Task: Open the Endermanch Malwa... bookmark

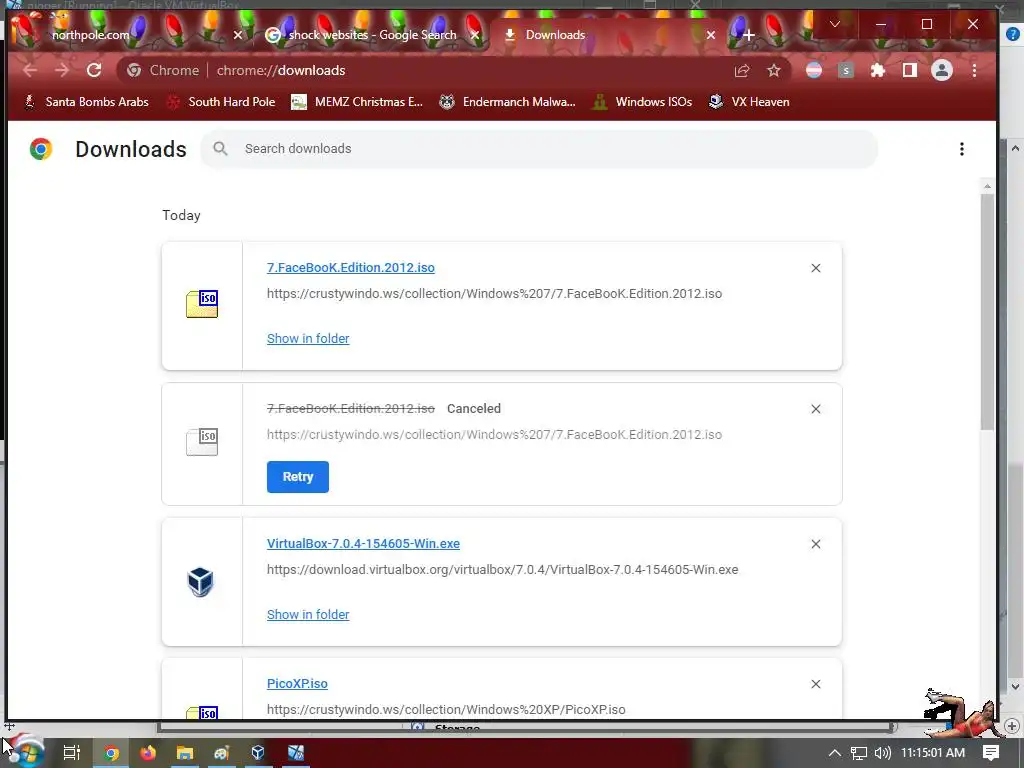Action: pos(507,102)
